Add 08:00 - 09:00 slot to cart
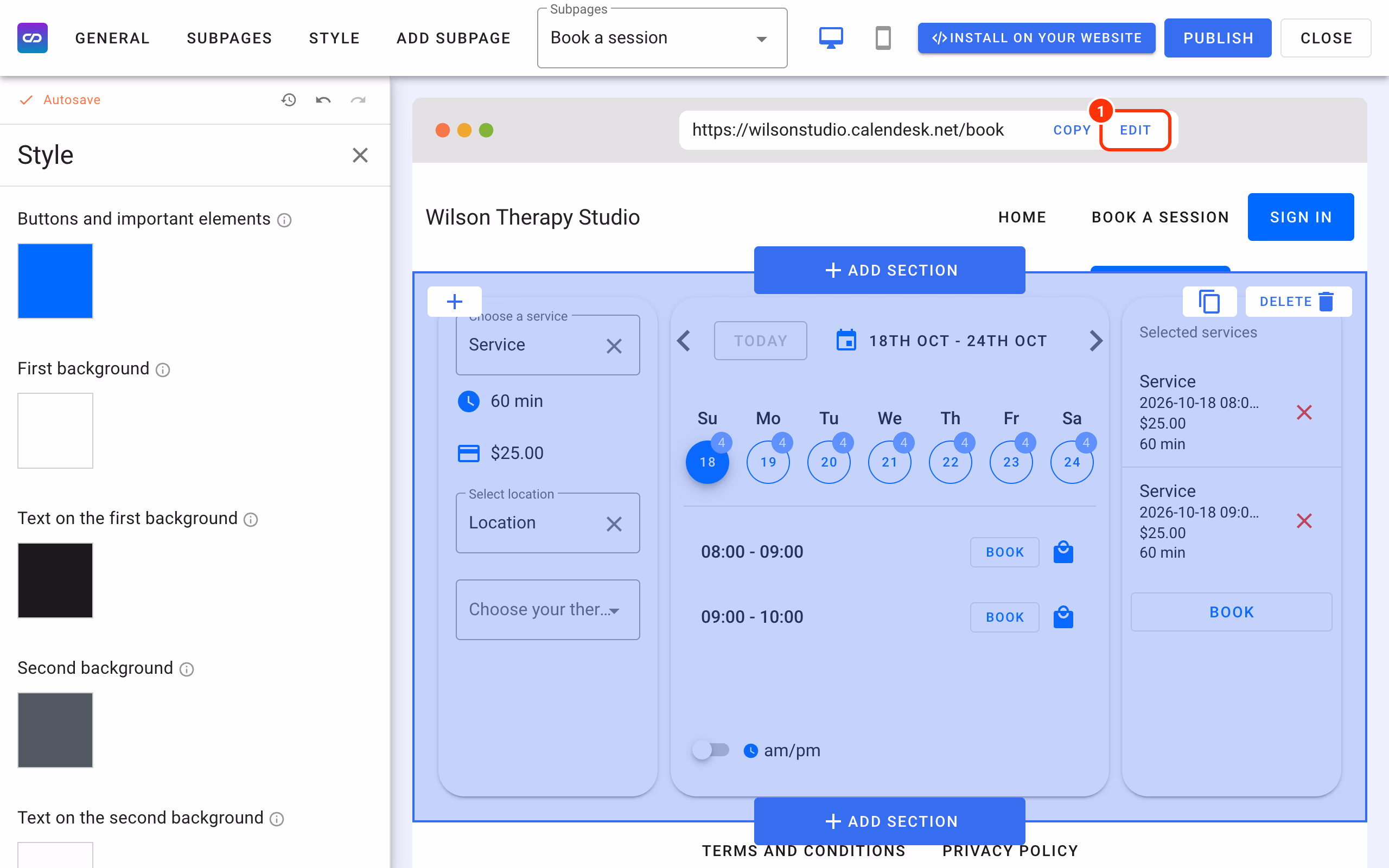The height and width of the screenshot is (868, 1389). (1063, 552)
